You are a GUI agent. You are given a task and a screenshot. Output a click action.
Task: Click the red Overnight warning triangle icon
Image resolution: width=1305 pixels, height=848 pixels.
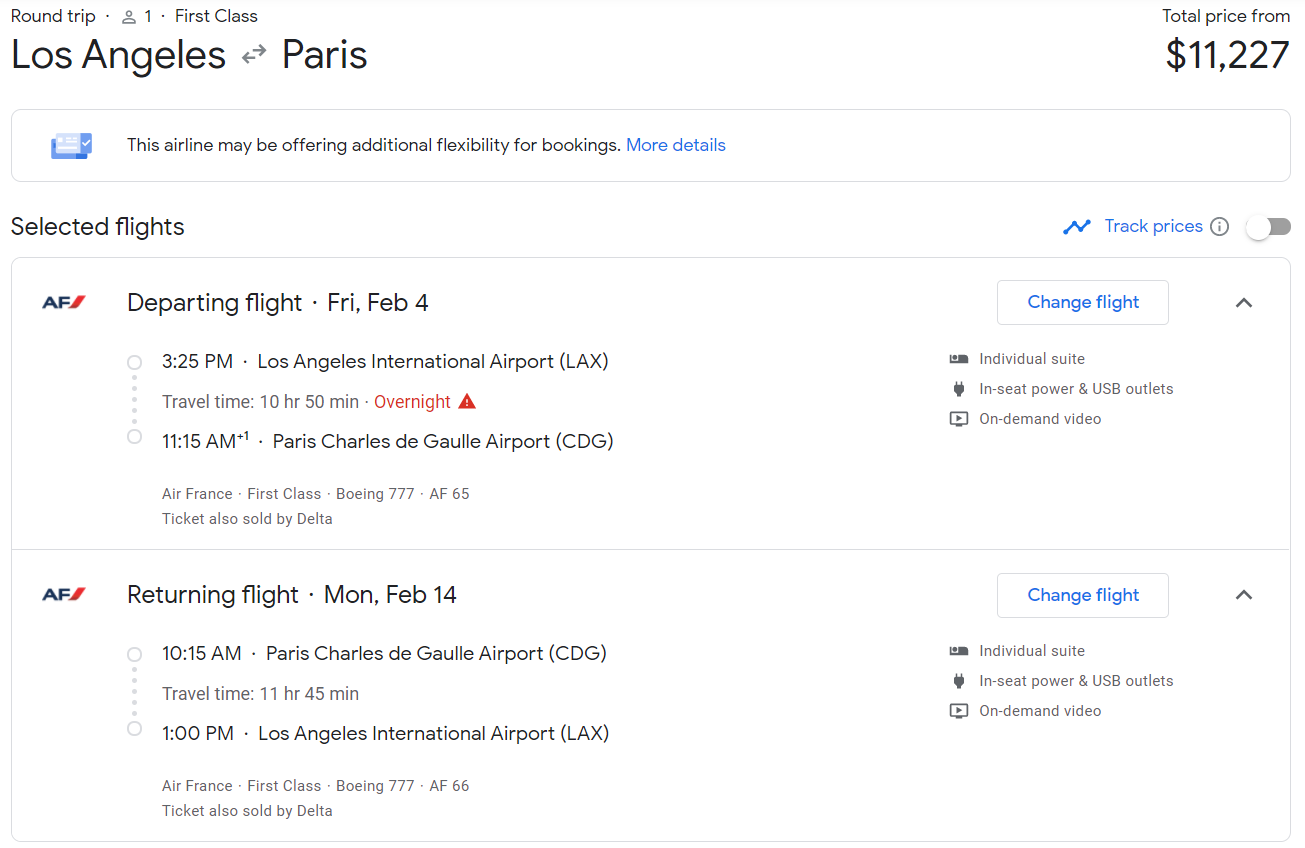pos(467,401)
